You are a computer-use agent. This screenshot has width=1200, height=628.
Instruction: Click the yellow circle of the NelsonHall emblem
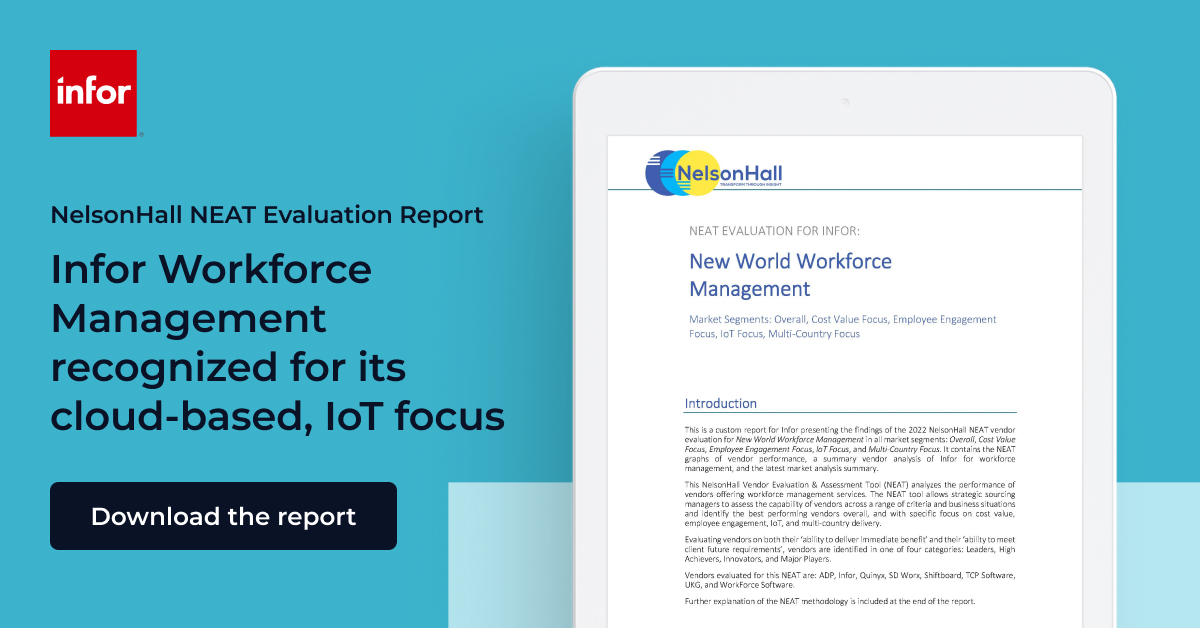pos(701,172)
